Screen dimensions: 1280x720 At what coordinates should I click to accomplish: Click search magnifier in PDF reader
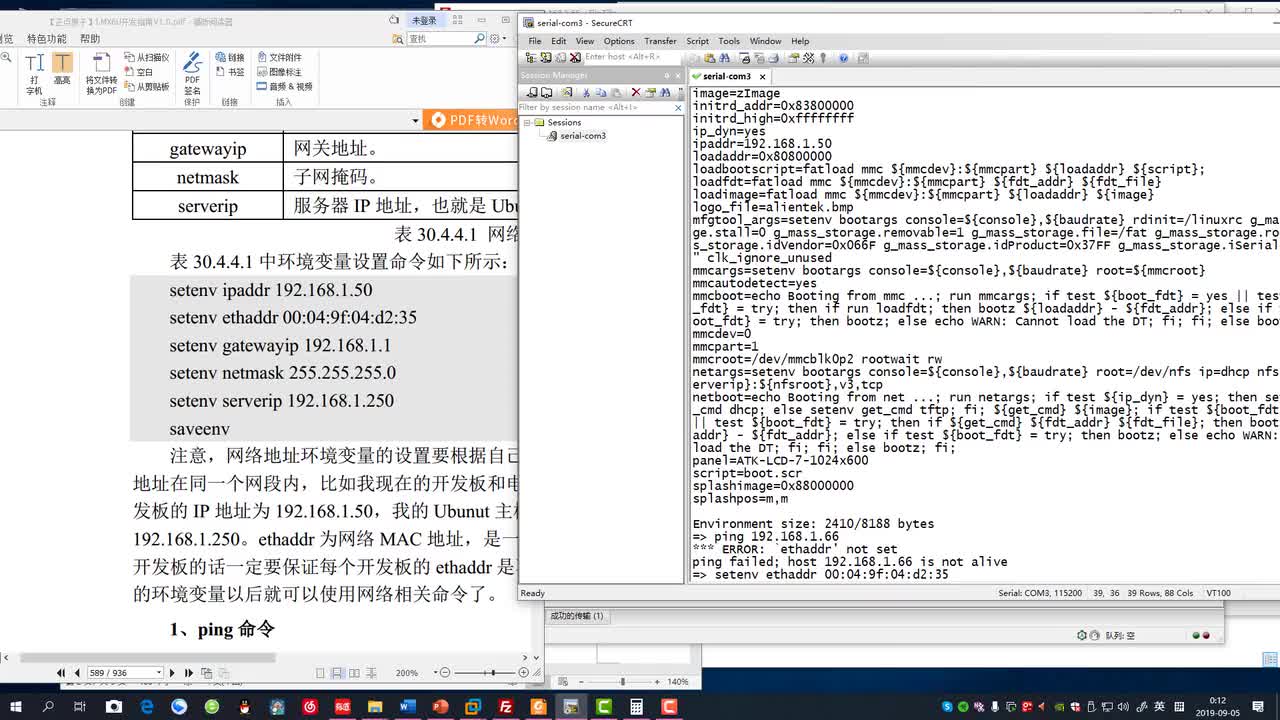click(x=479, y=38)
